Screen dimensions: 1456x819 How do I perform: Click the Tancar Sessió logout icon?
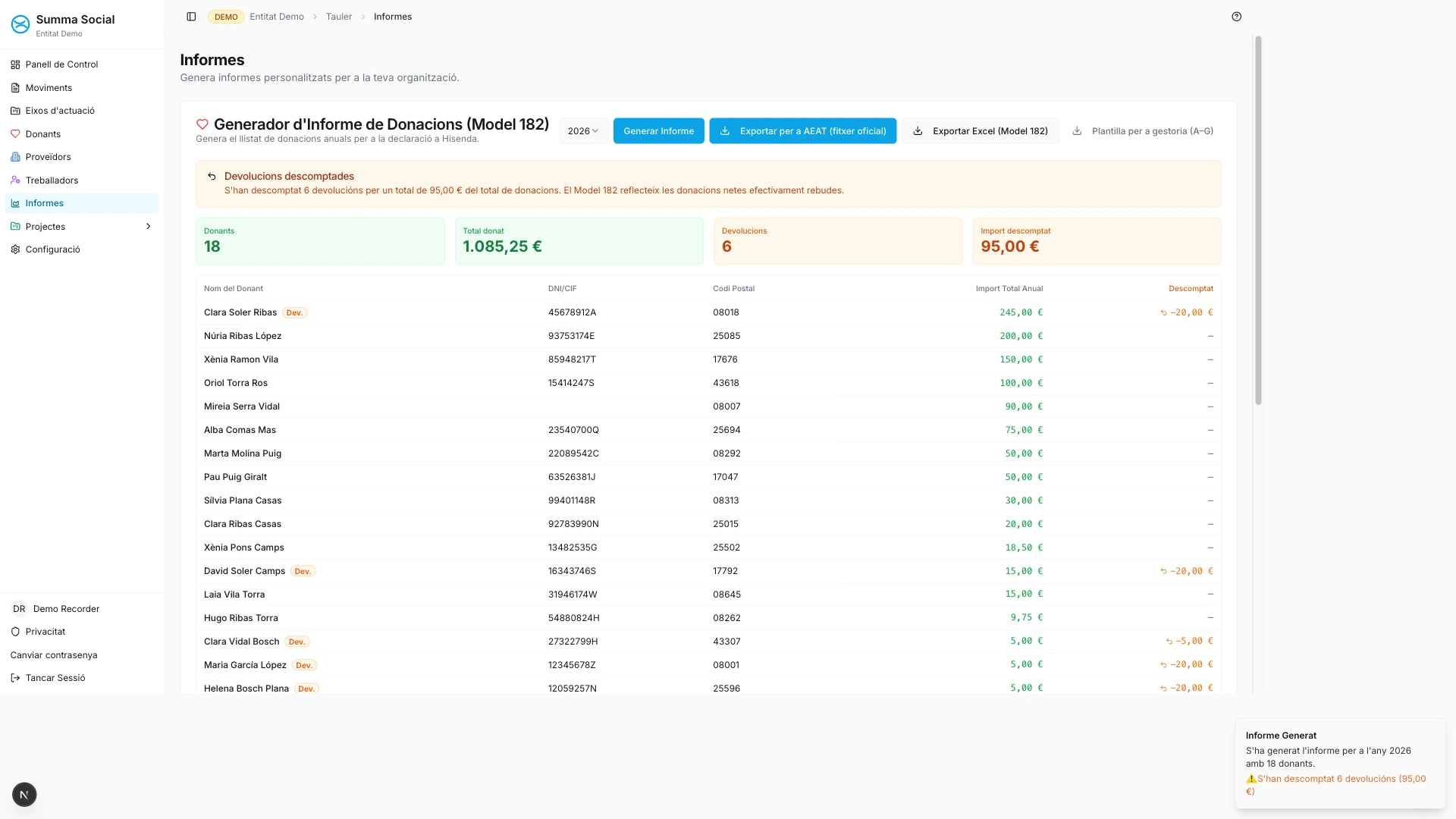tap(15, 678)
